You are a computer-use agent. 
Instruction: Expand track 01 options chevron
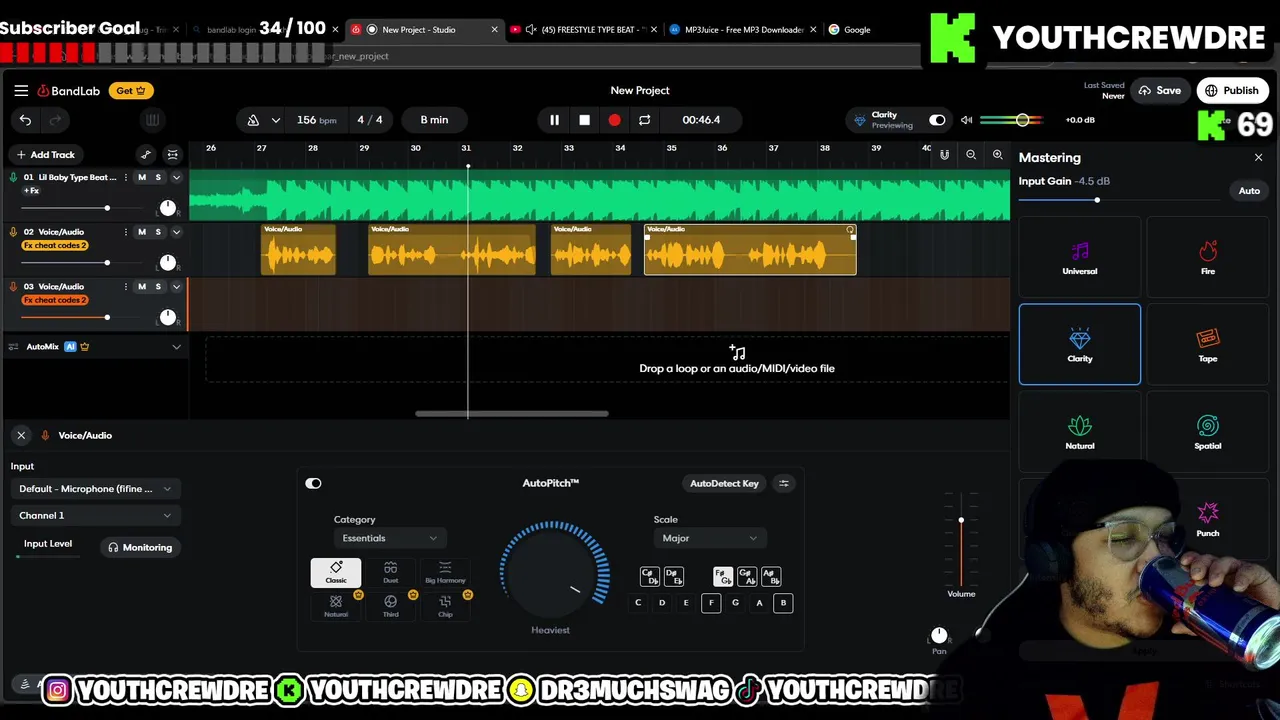(176, 178)
